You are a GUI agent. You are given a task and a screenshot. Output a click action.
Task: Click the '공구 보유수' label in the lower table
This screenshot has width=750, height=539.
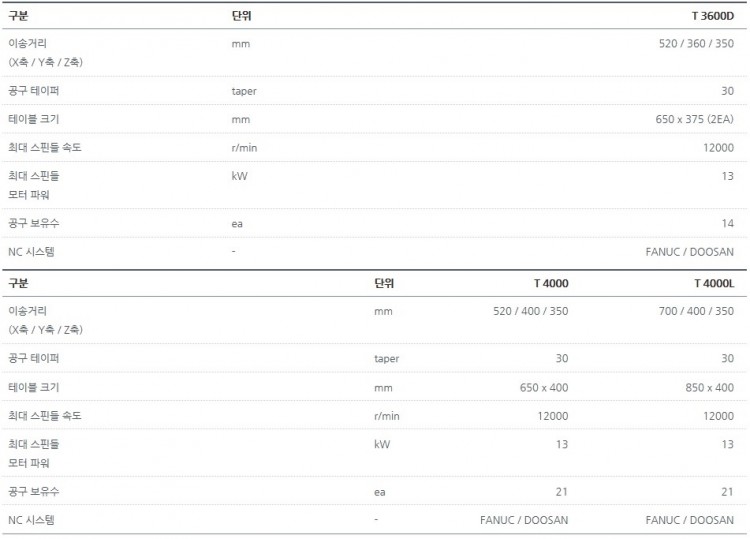[x=34, y=492]
